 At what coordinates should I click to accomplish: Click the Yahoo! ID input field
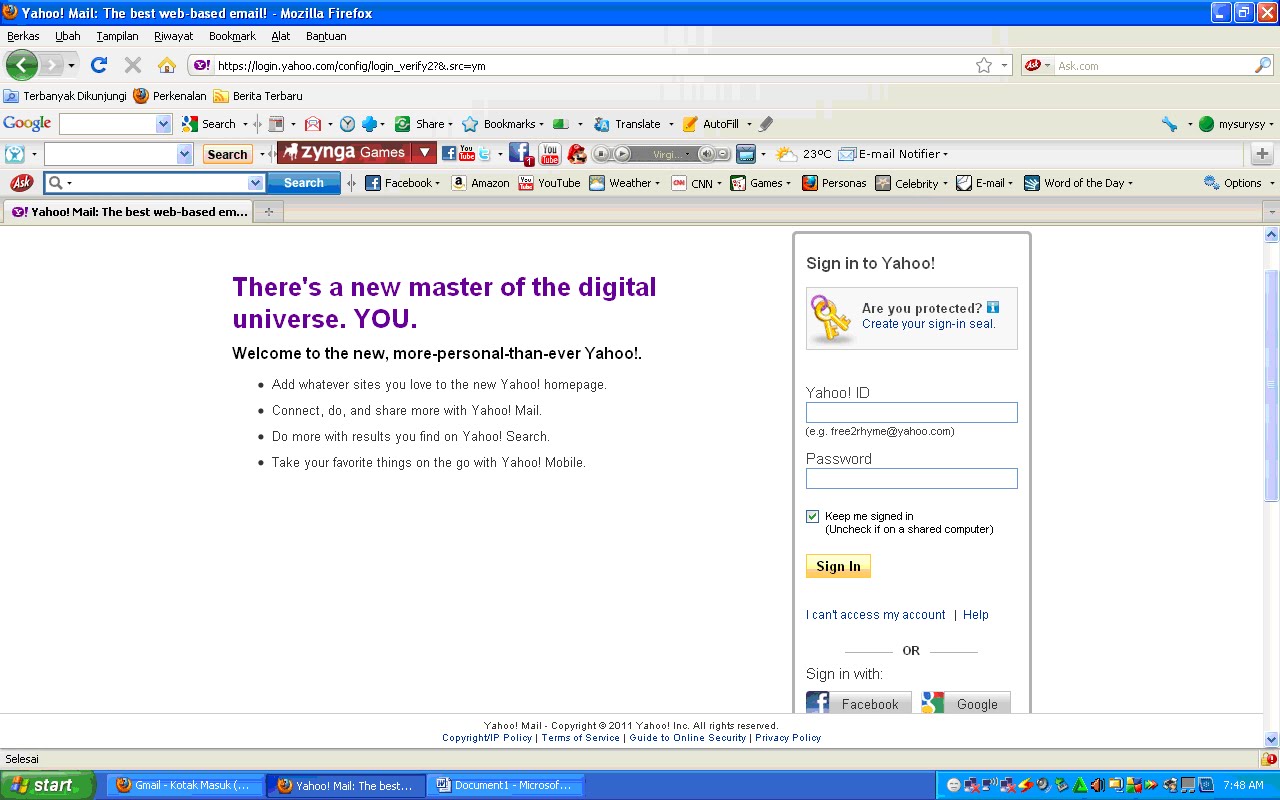point(912,412)
